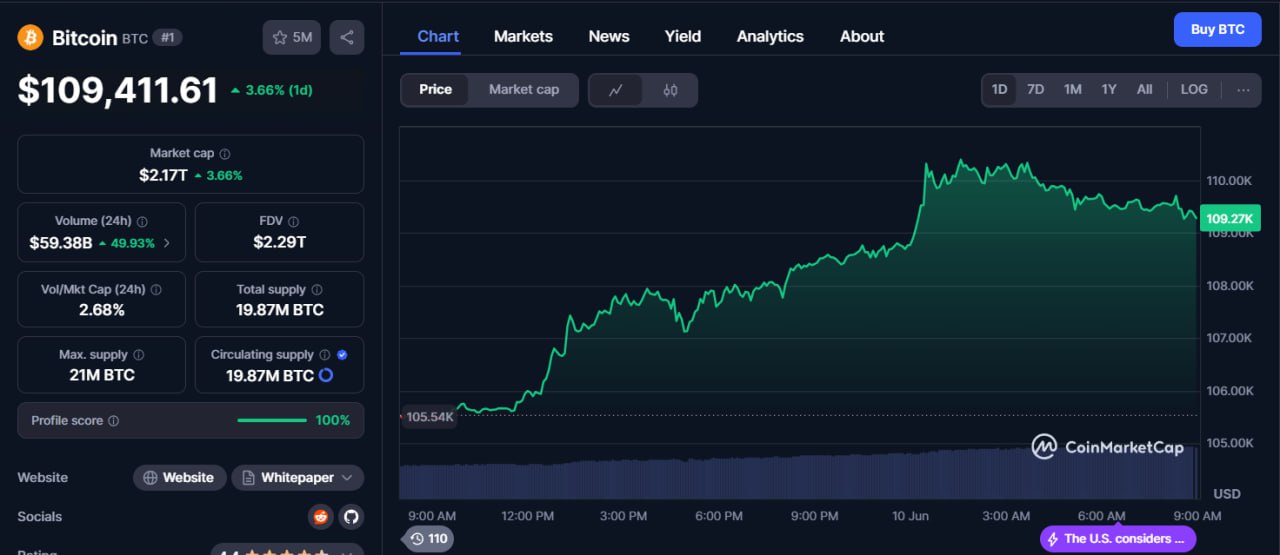1280x555 pixels.
Task: Open the Reddit social icon
Action: click(321, 517)
